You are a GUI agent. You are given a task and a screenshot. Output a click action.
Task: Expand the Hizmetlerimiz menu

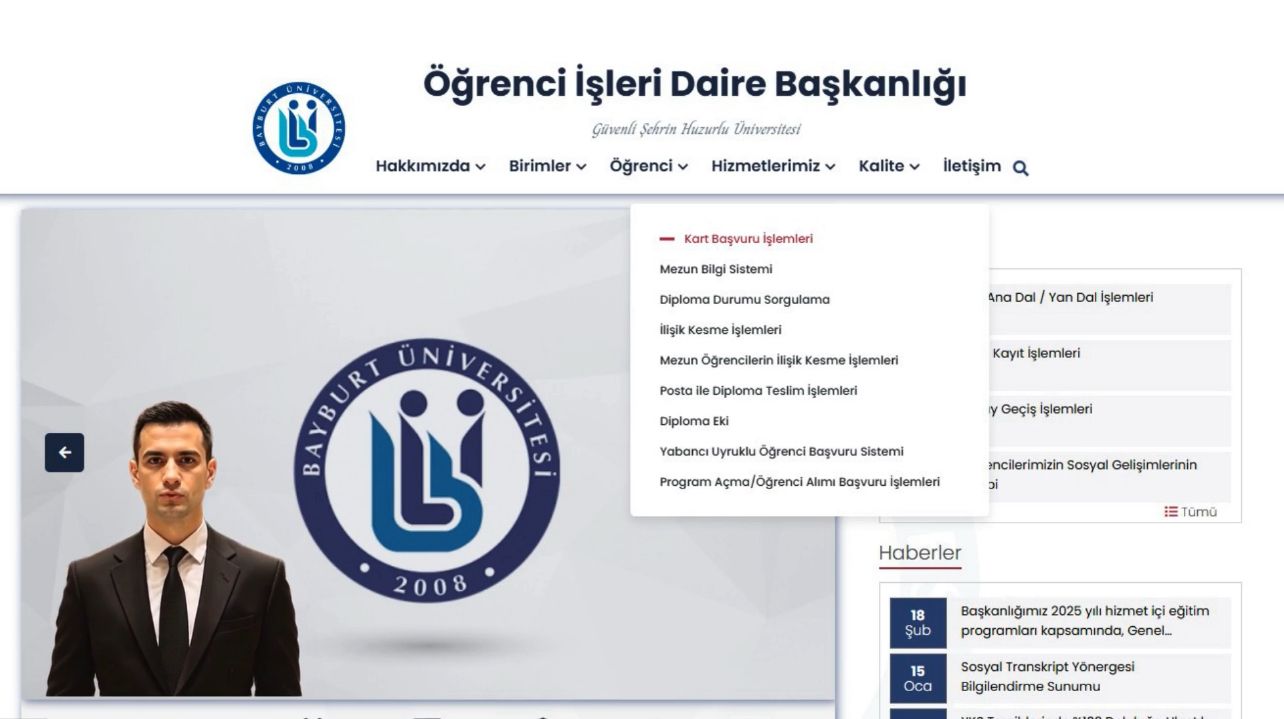(x=773, y=166)
